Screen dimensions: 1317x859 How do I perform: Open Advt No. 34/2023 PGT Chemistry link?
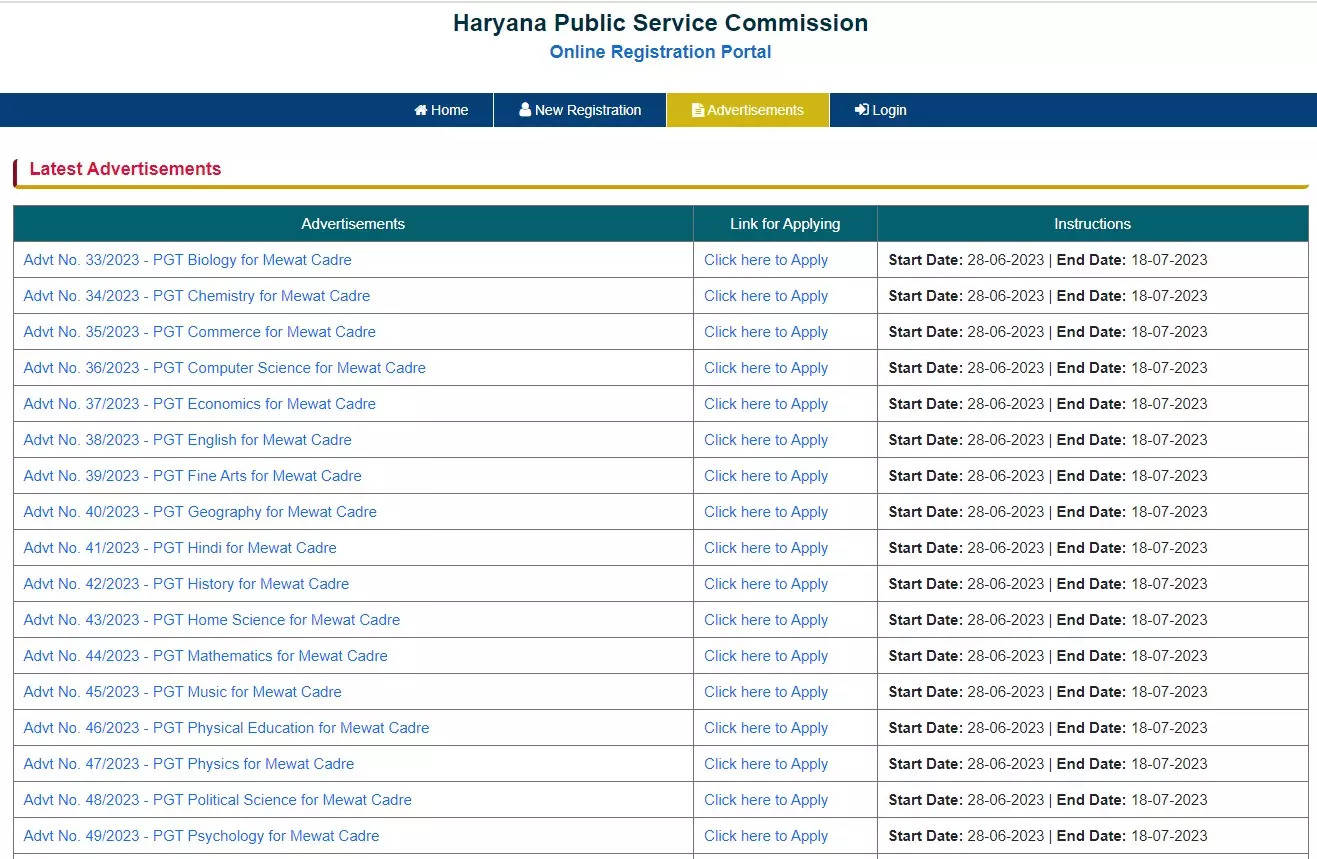[x=197, y=296]
